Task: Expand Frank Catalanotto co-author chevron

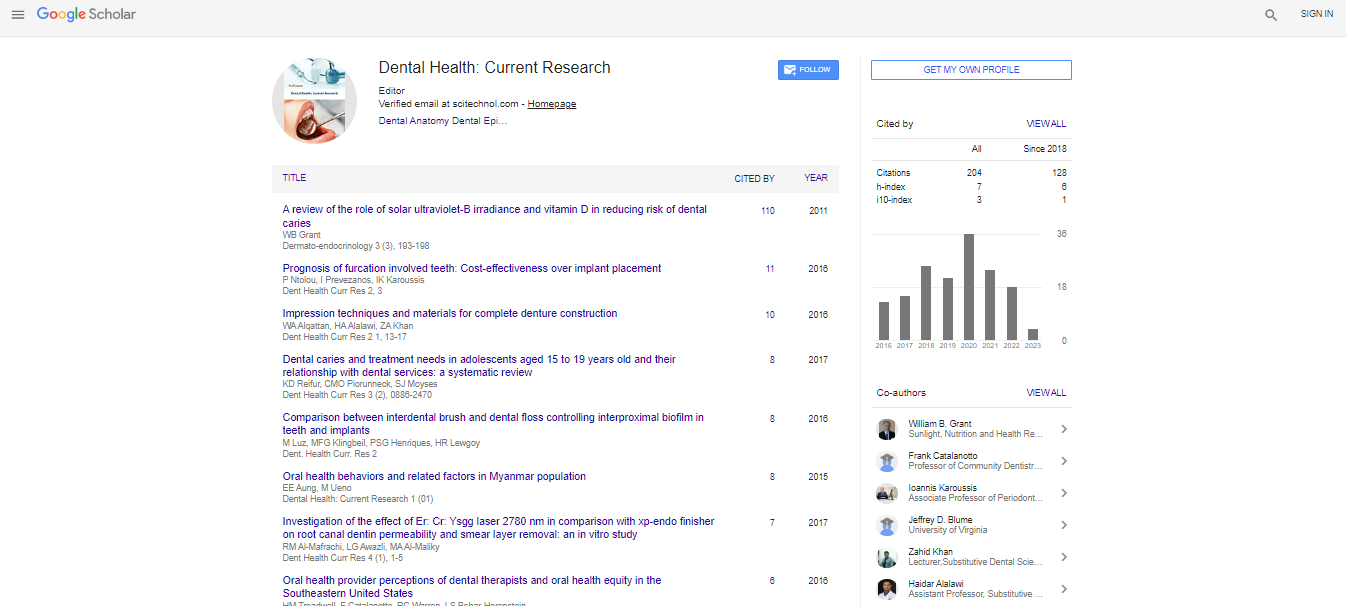Action: pos(1063,461)
